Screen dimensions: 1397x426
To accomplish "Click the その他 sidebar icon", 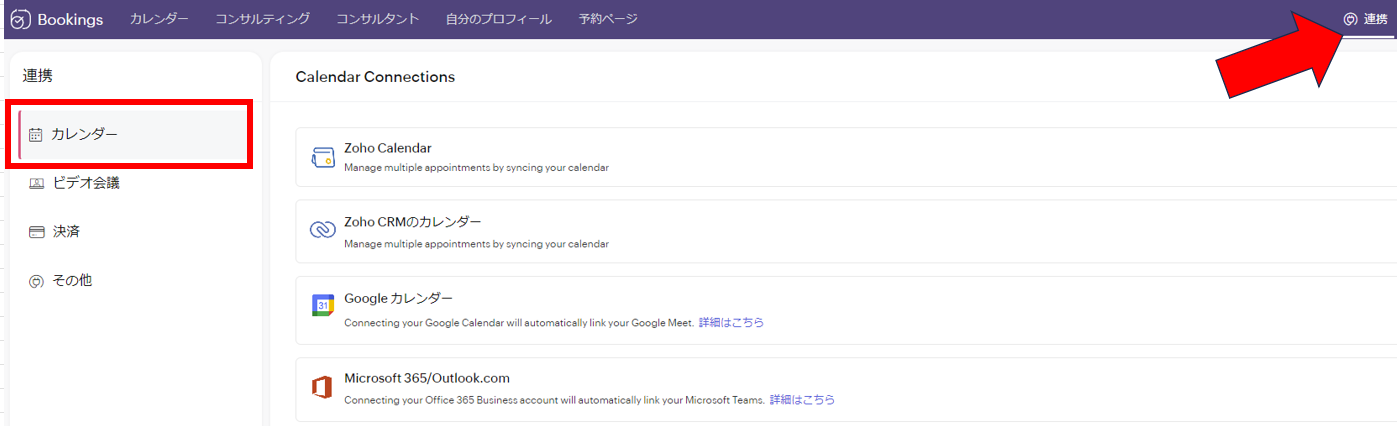I will (36, 281).
